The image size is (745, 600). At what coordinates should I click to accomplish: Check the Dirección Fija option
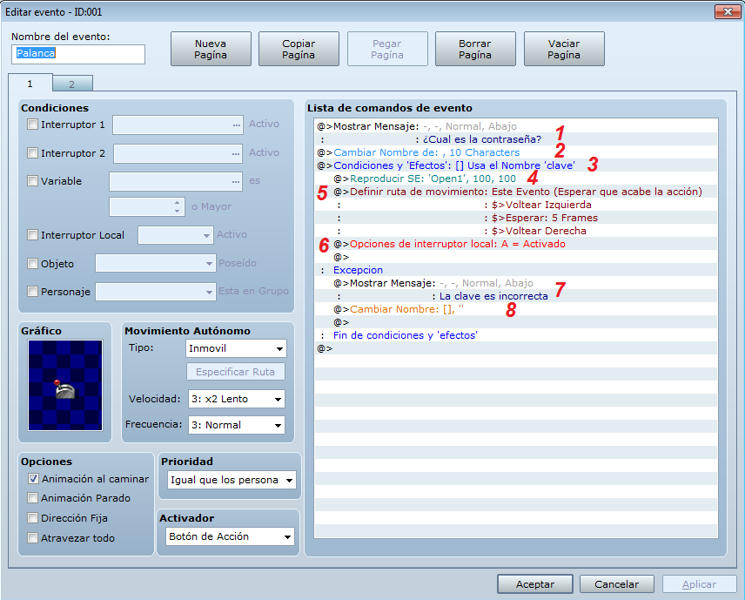click(x=33, y=518)
